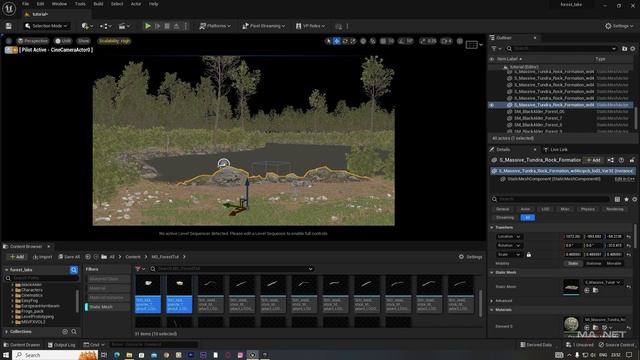640x360 pixels.
Task: Click the Stop simulation button
Action: point(167,26)
